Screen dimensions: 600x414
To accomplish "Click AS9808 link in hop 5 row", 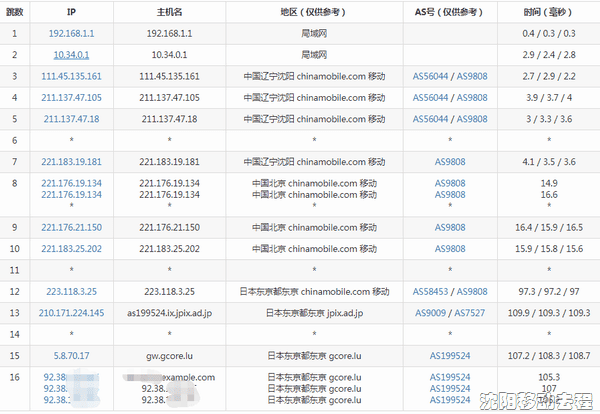I will 472,119.
